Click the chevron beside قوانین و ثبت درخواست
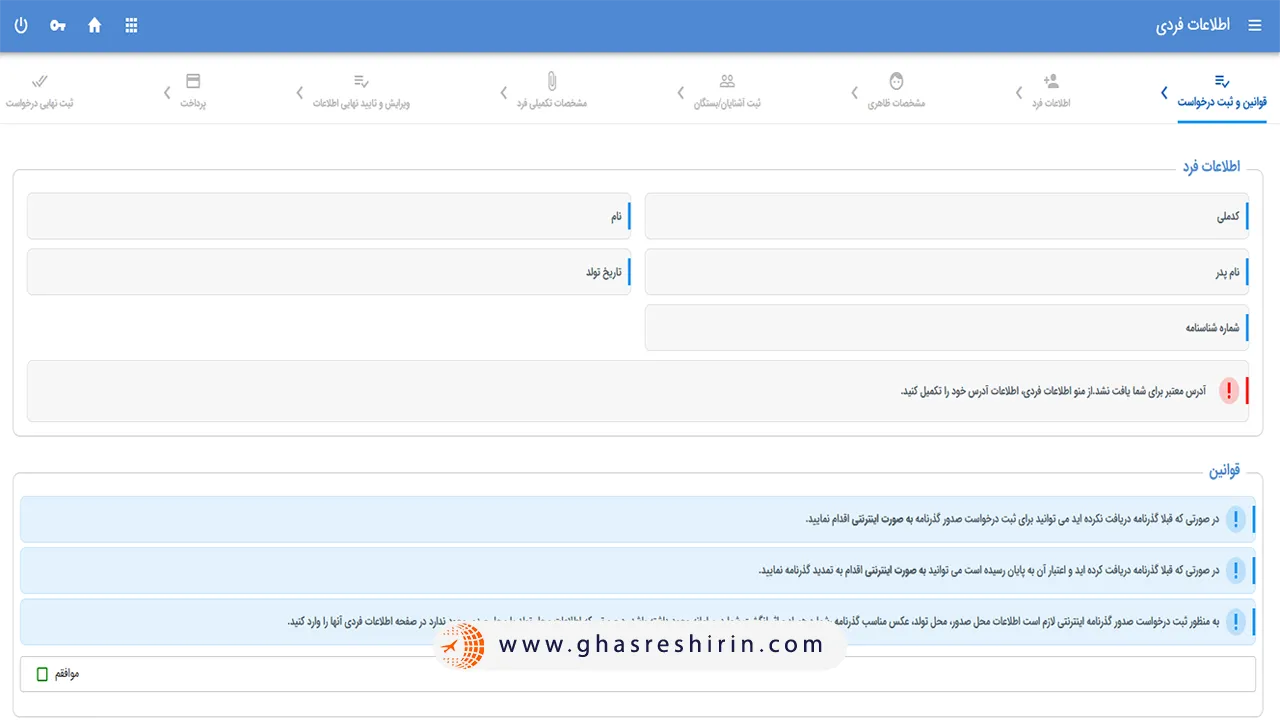The image size is (1280, 720). [1163, 93]
